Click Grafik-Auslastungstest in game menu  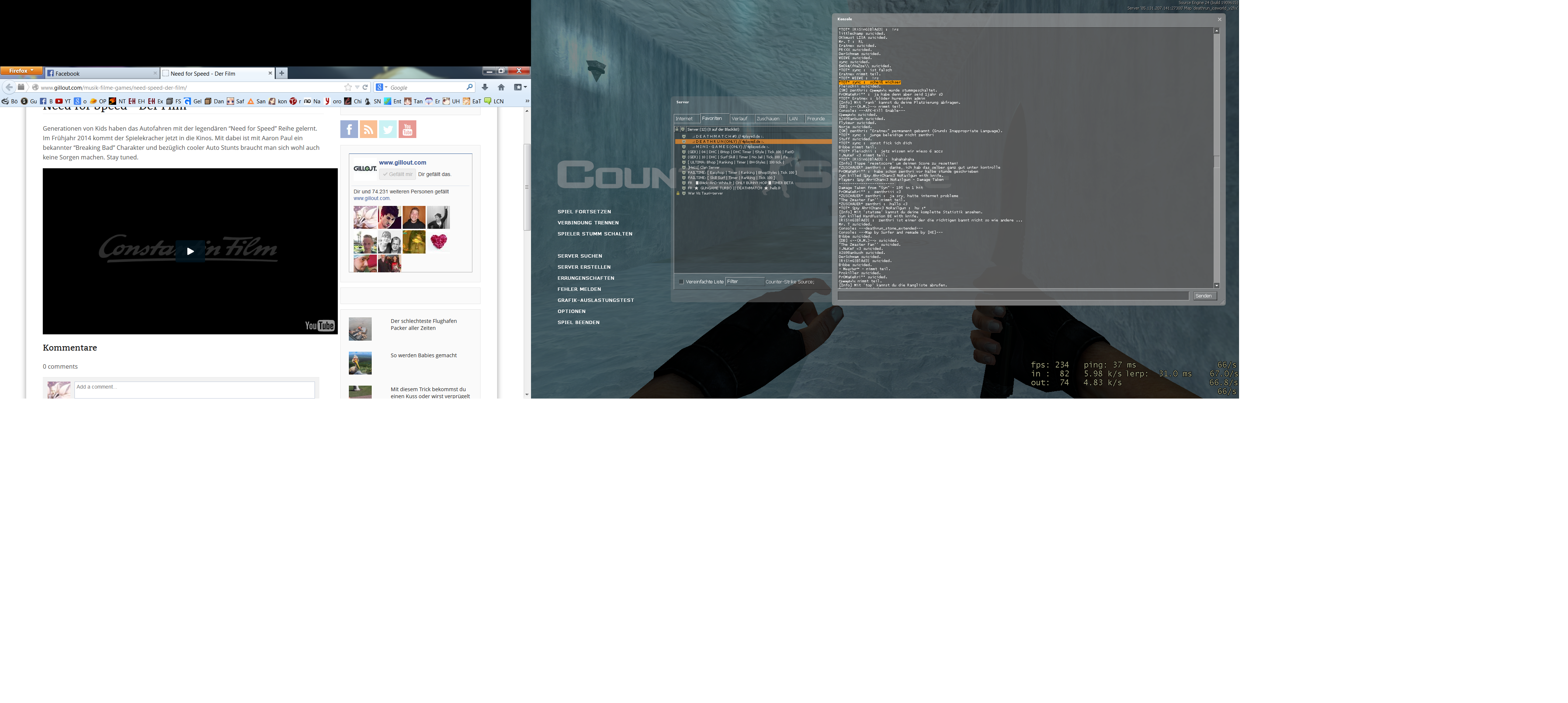pos(595,300)
